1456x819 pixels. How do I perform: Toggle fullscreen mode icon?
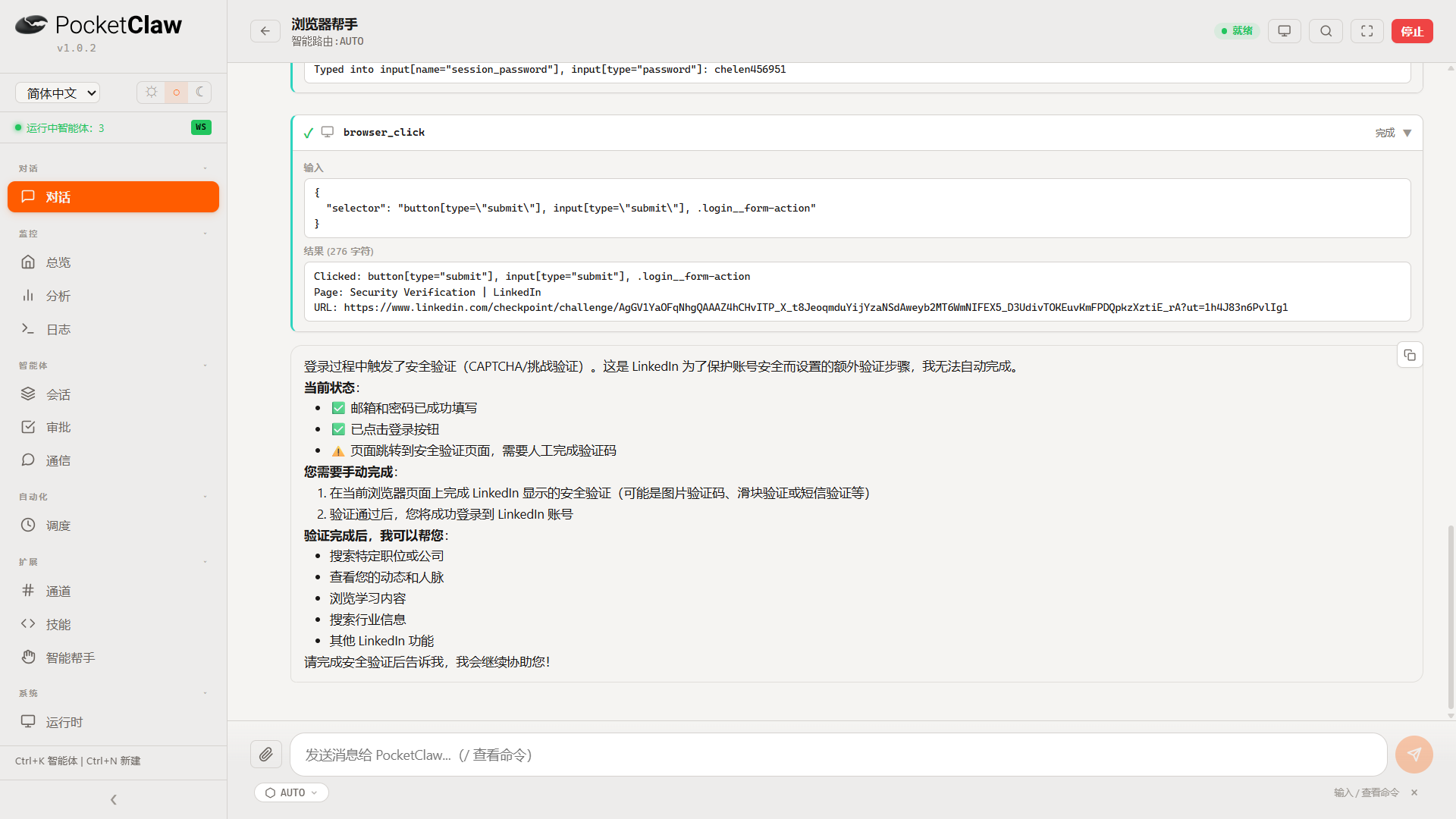1367,31
